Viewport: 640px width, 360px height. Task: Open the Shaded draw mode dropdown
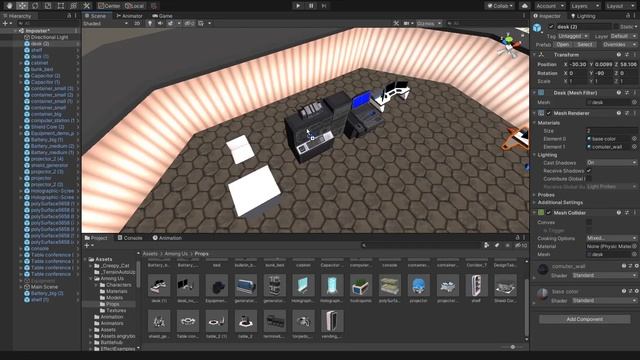[106, 23]
